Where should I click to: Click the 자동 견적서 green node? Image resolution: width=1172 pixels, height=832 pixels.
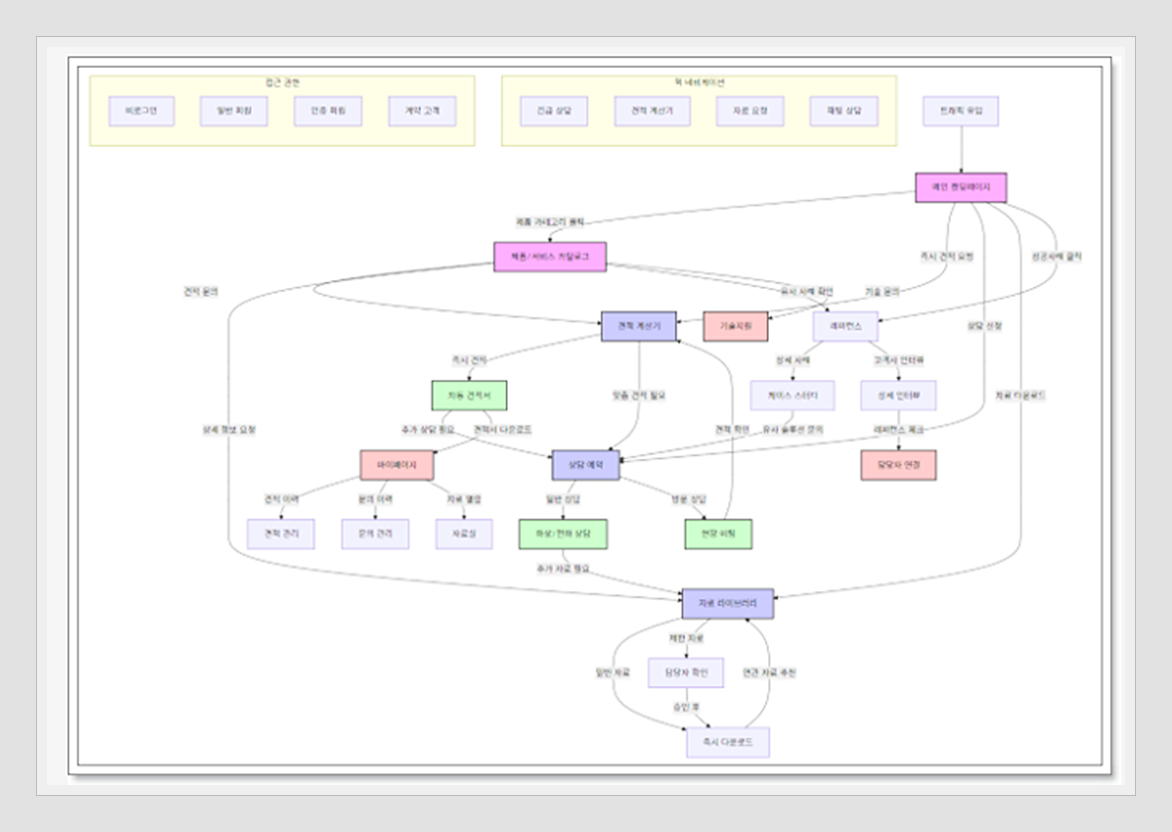[469, 395]
